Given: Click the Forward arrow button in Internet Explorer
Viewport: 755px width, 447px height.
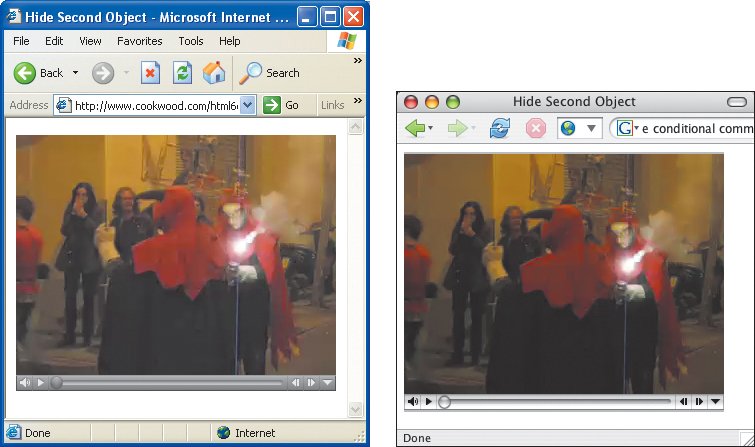Looking at the screenshot, I should [x=103, y=73].
